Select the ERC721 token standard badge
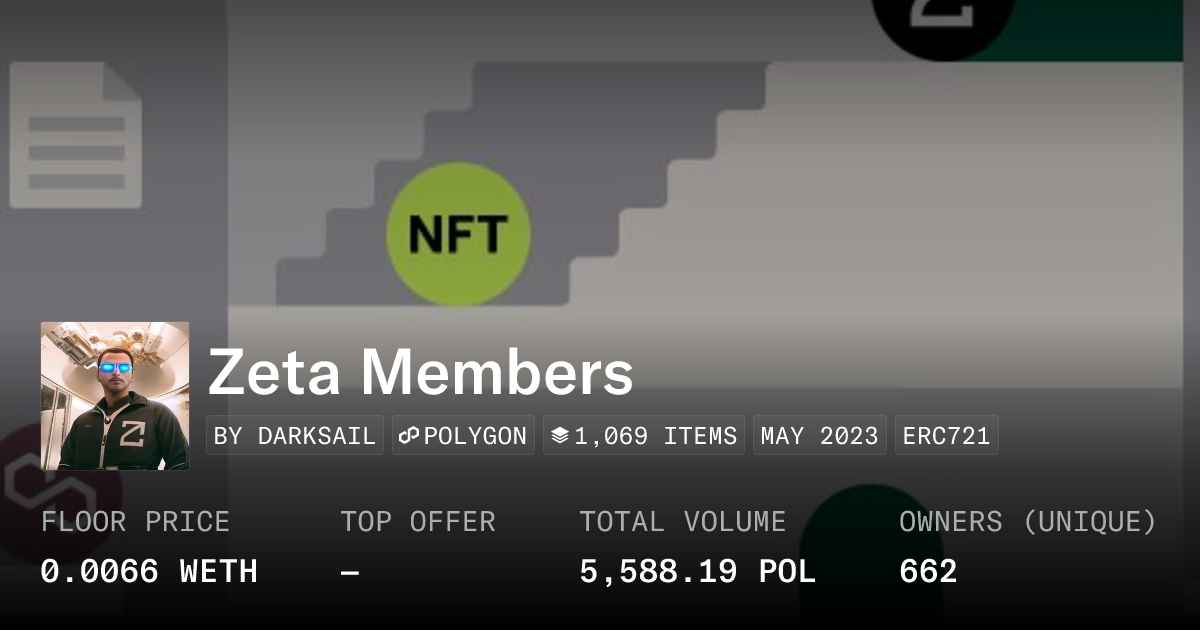The width and height of the screenshot is (1200, 630). point(946,436)
